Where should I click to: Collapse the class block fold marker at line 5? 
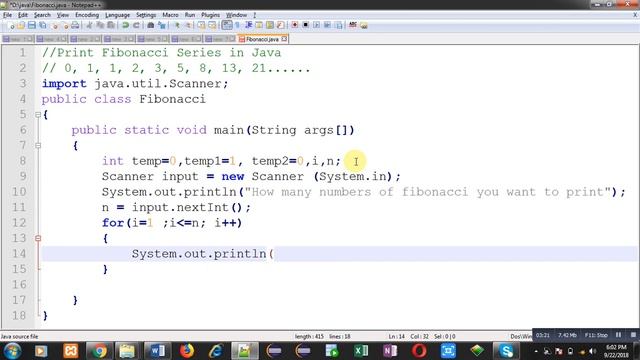(38, 115)
